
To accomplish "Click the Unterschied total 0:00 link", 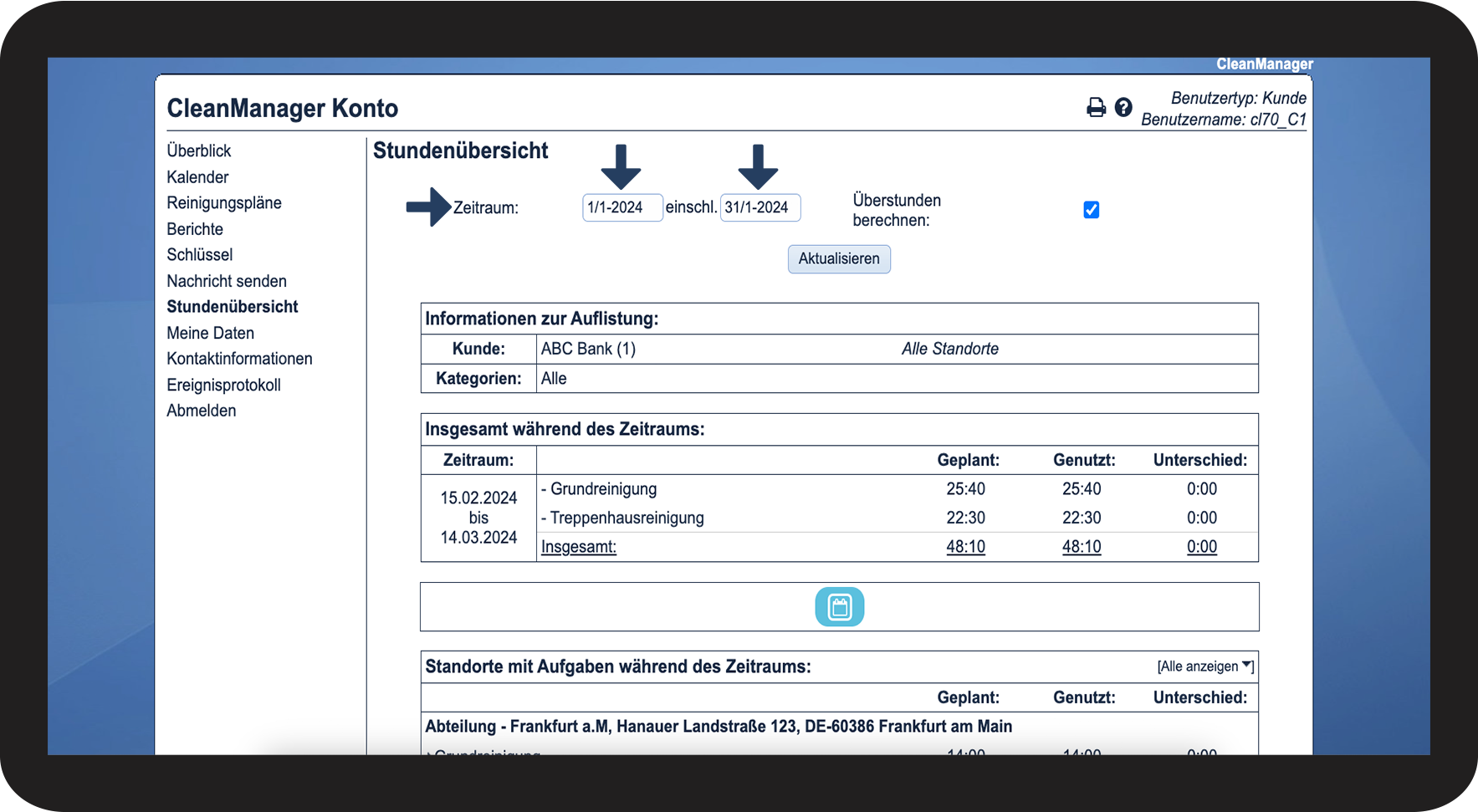I will pyautogui.click(x=1202, y=547).
